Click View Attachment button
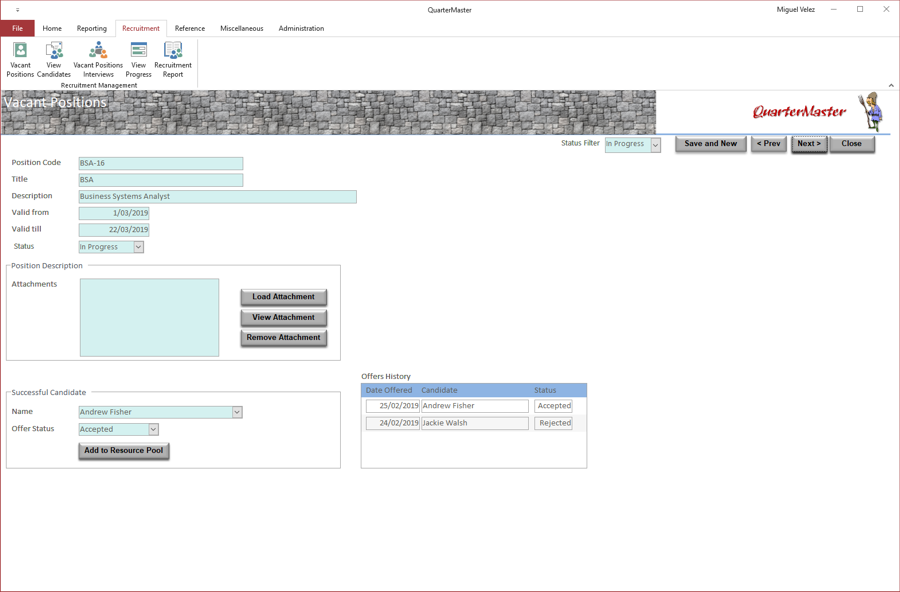 (x=284, y=318)
